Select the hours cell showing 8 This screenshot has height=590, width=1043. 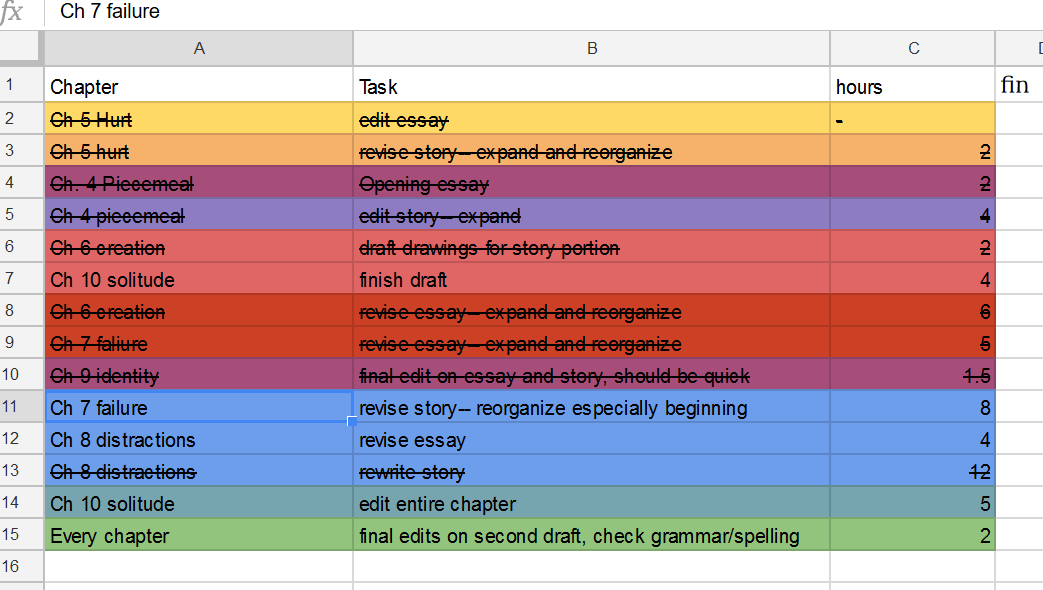point(912,408)
